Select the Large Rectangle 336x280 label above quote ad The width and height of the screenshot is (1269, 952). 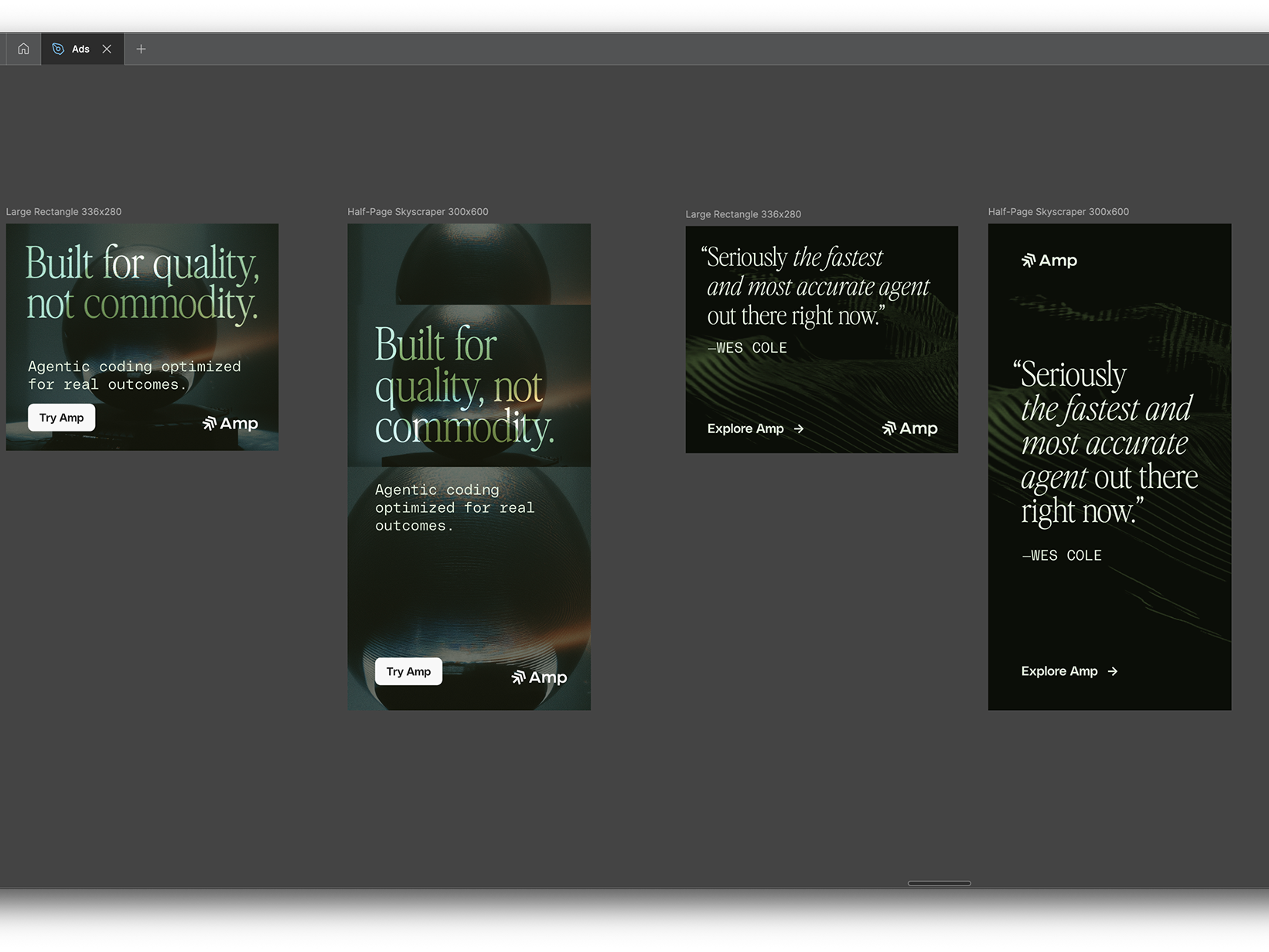pos(743,214)
